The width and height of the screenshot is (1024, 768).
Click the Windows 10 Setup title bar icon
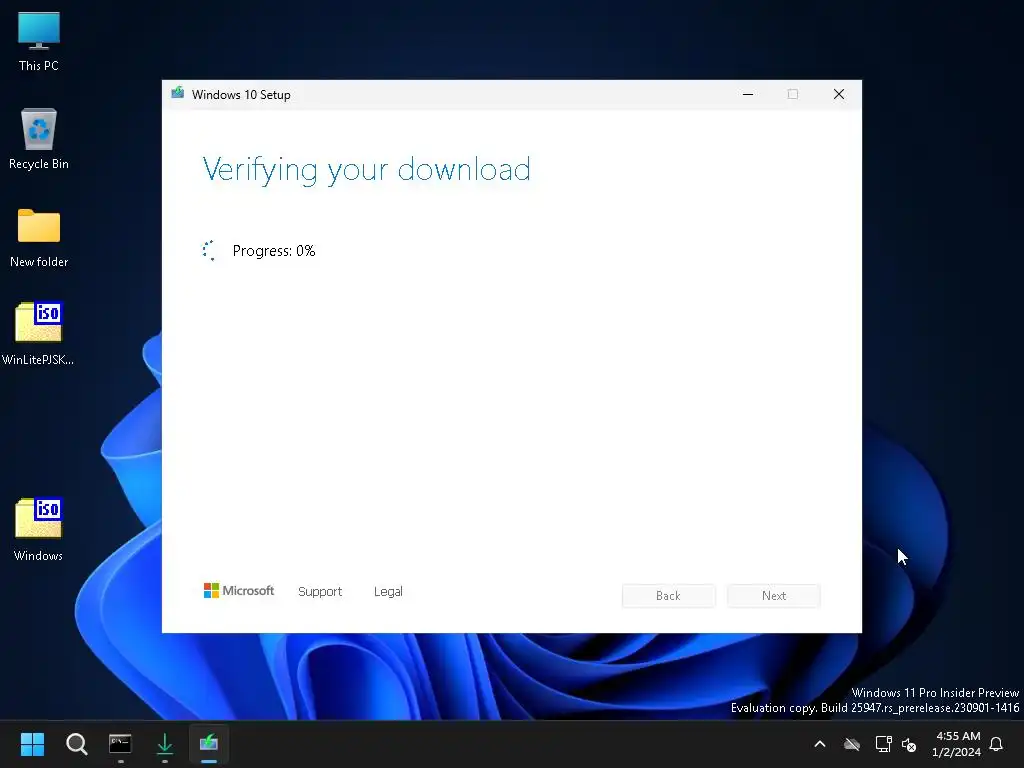click(178, 94)
